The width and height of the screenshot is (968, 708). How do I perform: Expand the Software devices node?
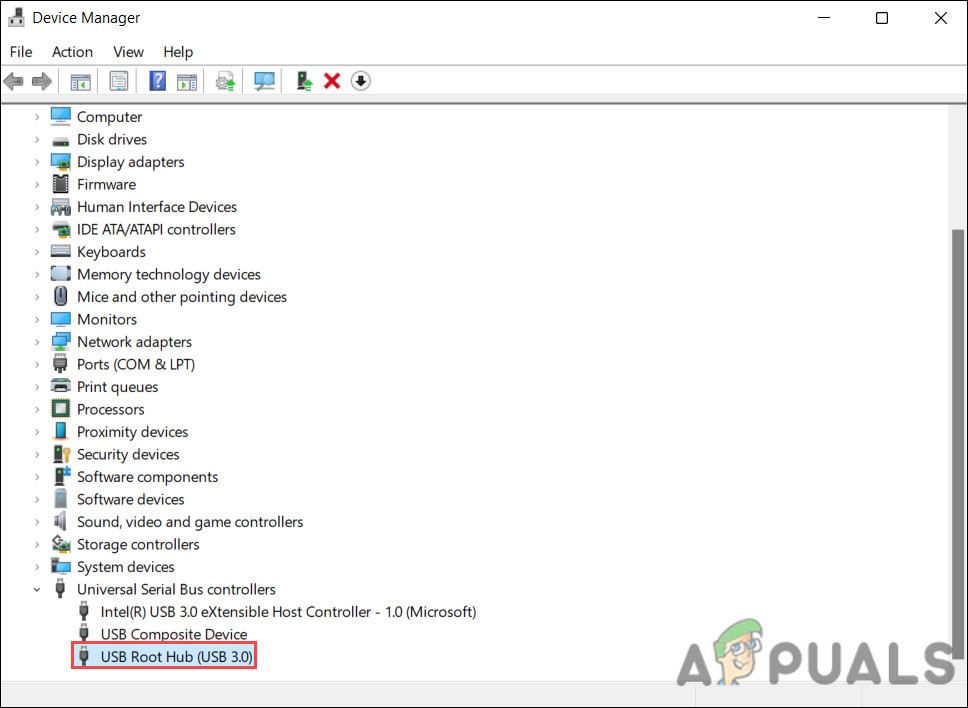pos(37,499)
